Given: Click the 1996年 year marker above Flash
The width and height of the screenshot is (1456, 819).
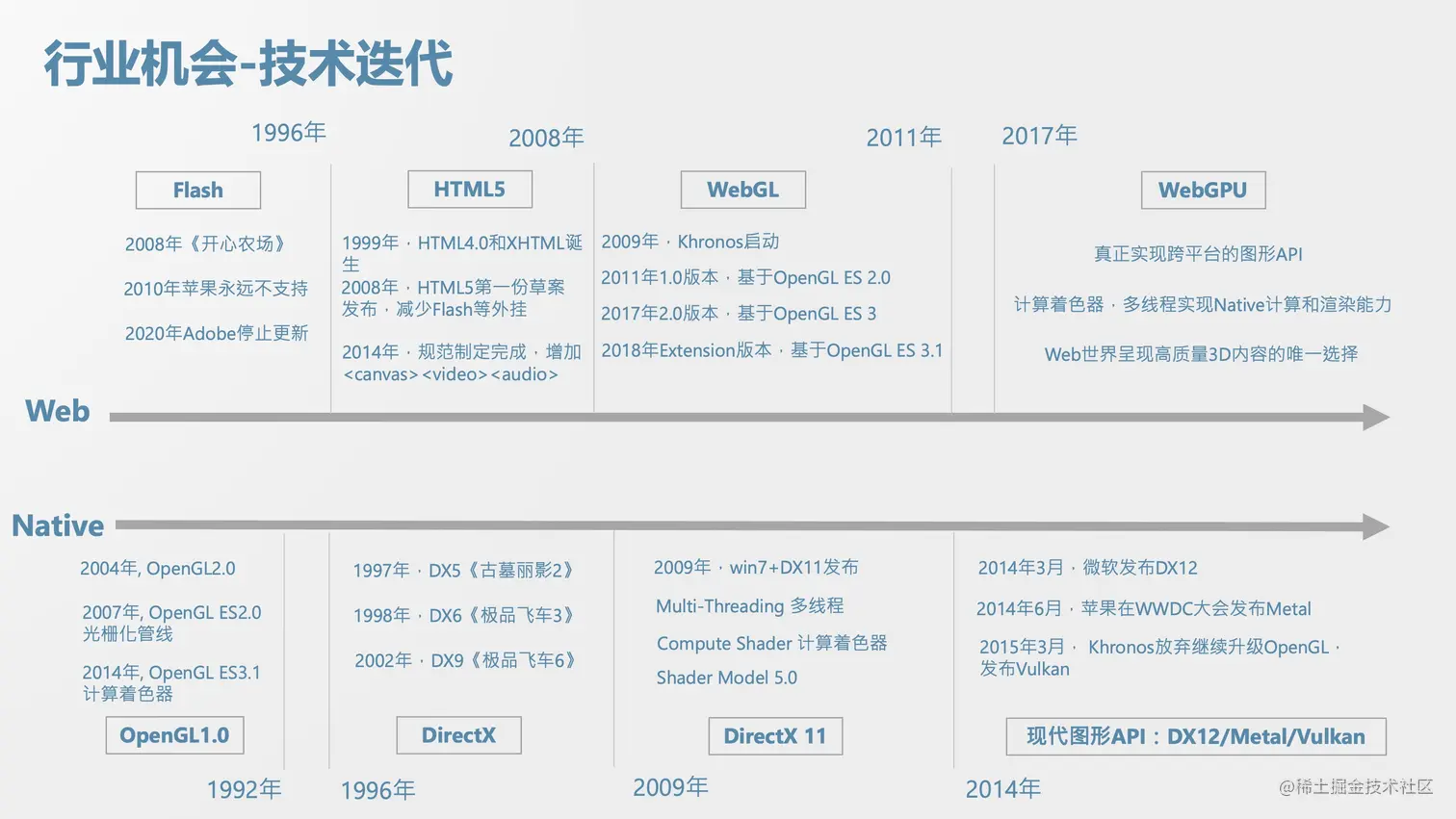Looking at the screenshot, I should point(288,133).
